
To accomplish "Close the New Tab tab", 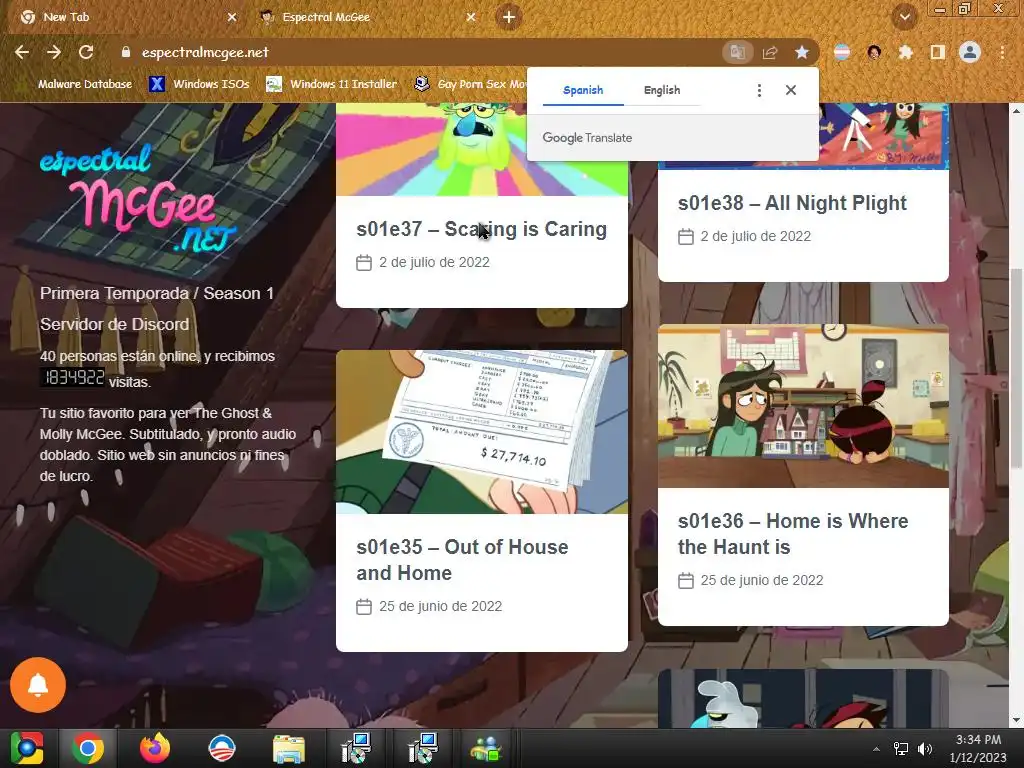I will pos(232,17).
